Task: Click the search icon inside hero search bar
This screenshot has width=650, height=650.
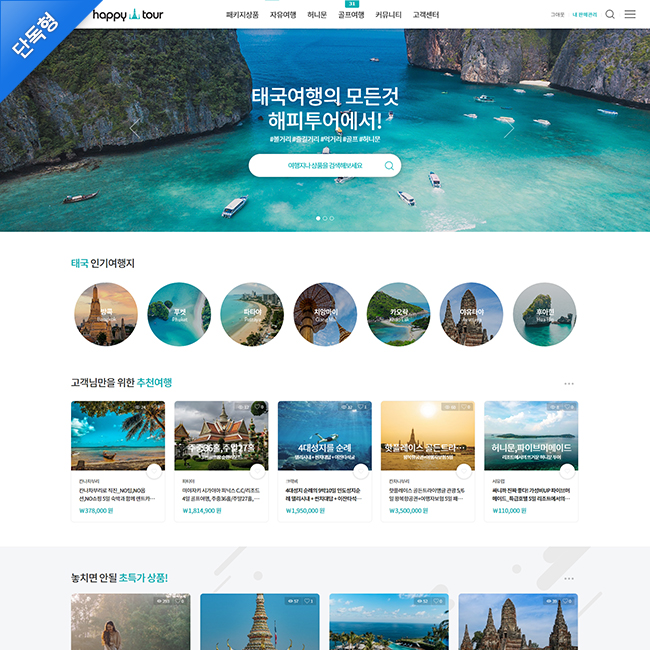Action: point(389,165)
